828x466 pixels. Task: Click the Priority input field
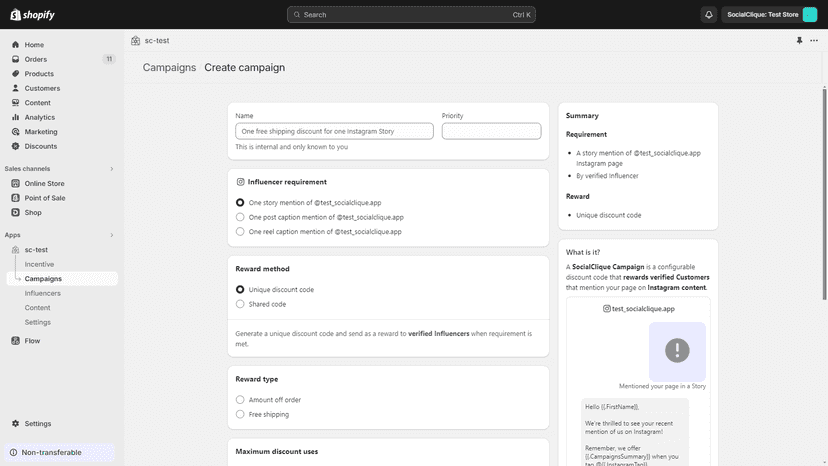(491, 131)
